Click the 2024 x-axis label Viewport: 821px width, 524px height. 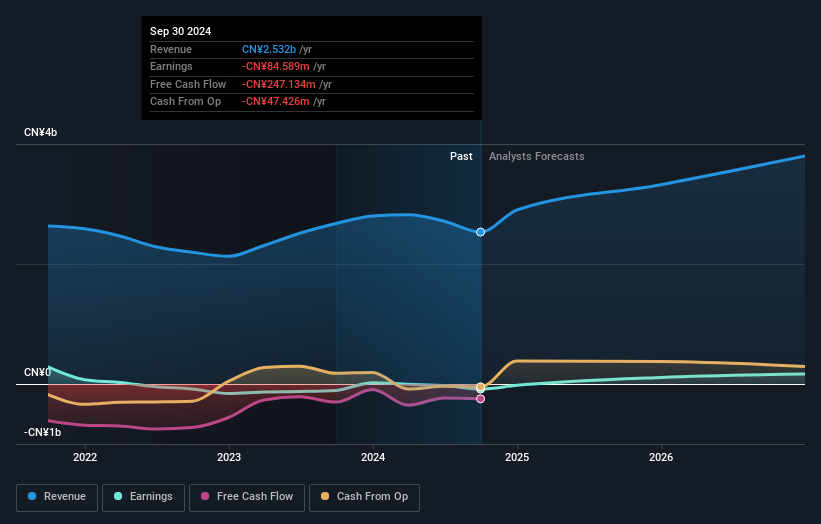373,457
